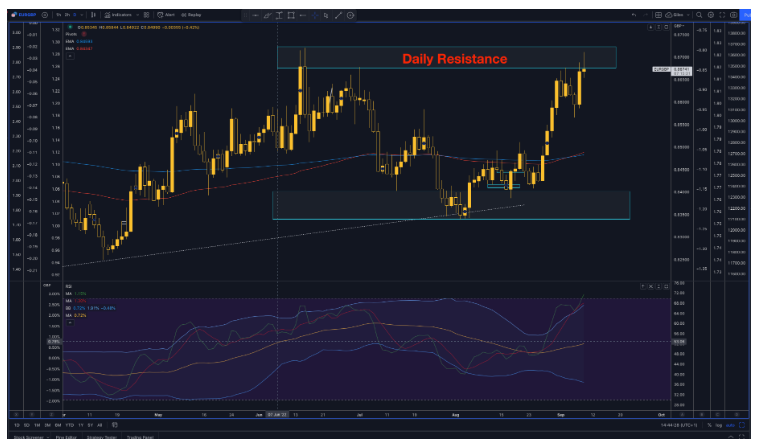Open the indicator templates grid icon
This screenshot has width=761, height=448.
click(x=146, y=15)
